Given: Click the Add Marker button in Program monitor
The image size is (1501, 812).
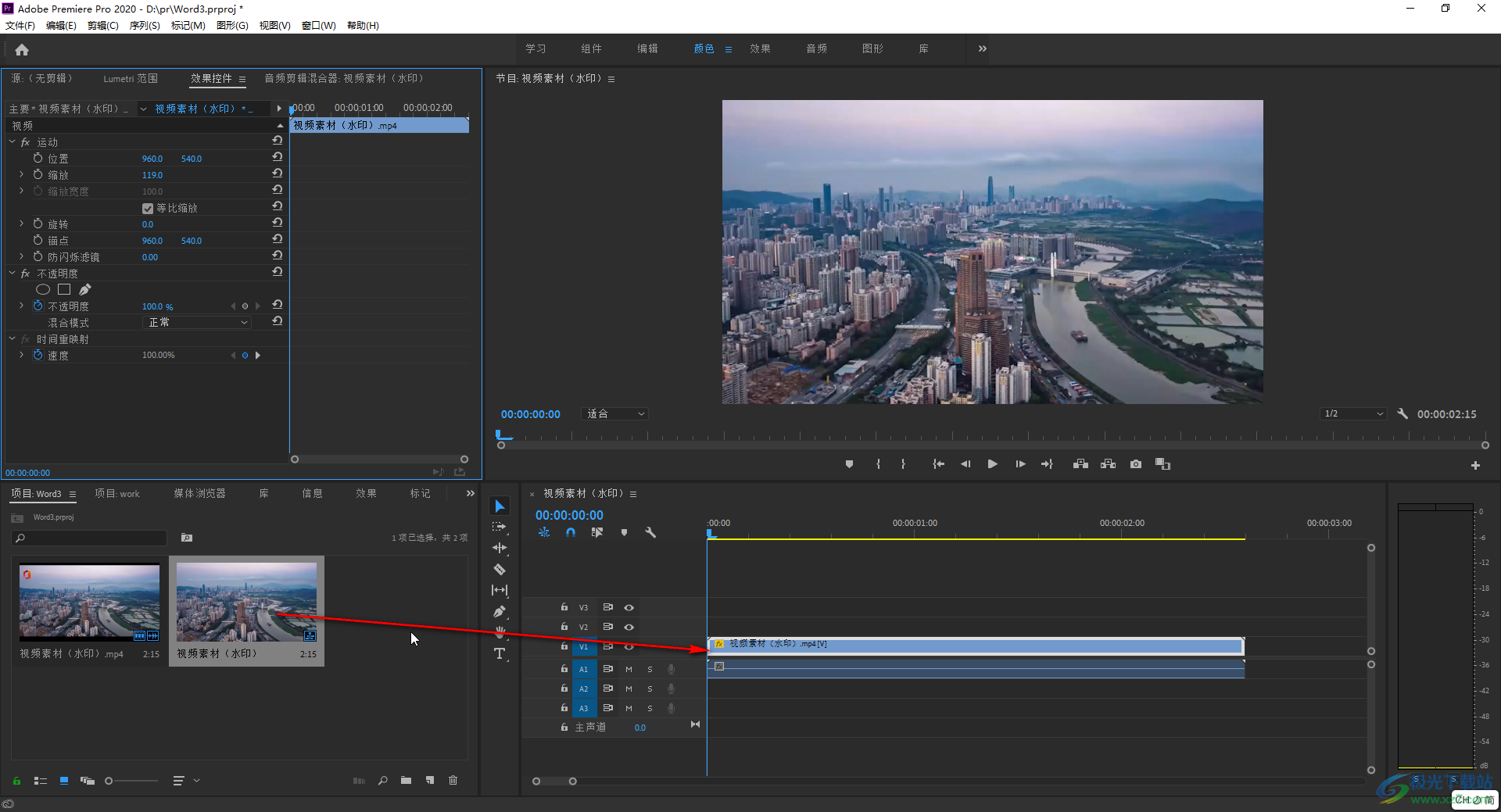Looking at the screenshot, I should coord(849,464).
